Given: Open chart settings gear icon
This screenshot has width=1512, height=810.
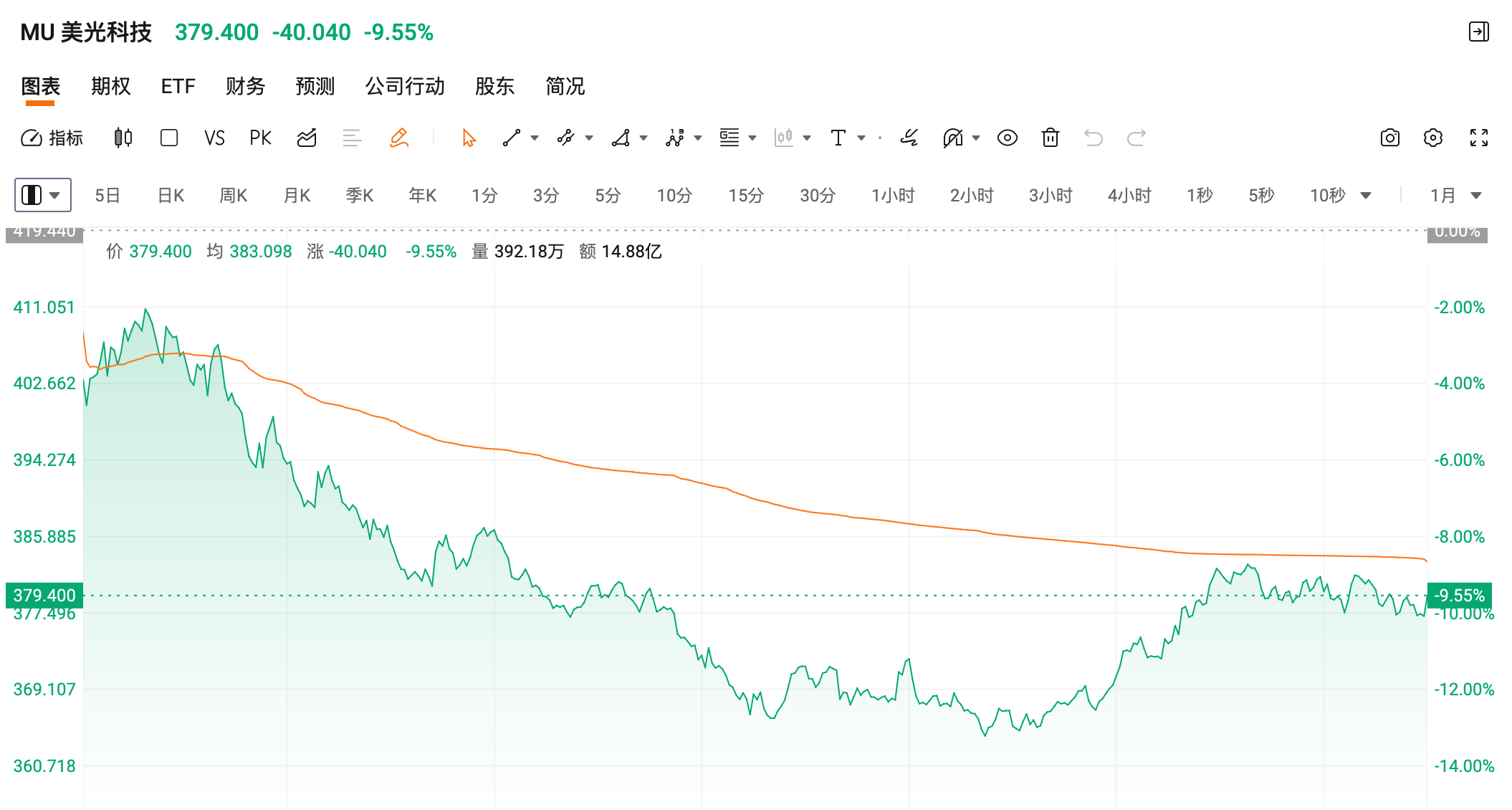Looking at the screenshot, I should coord(1432,138).
